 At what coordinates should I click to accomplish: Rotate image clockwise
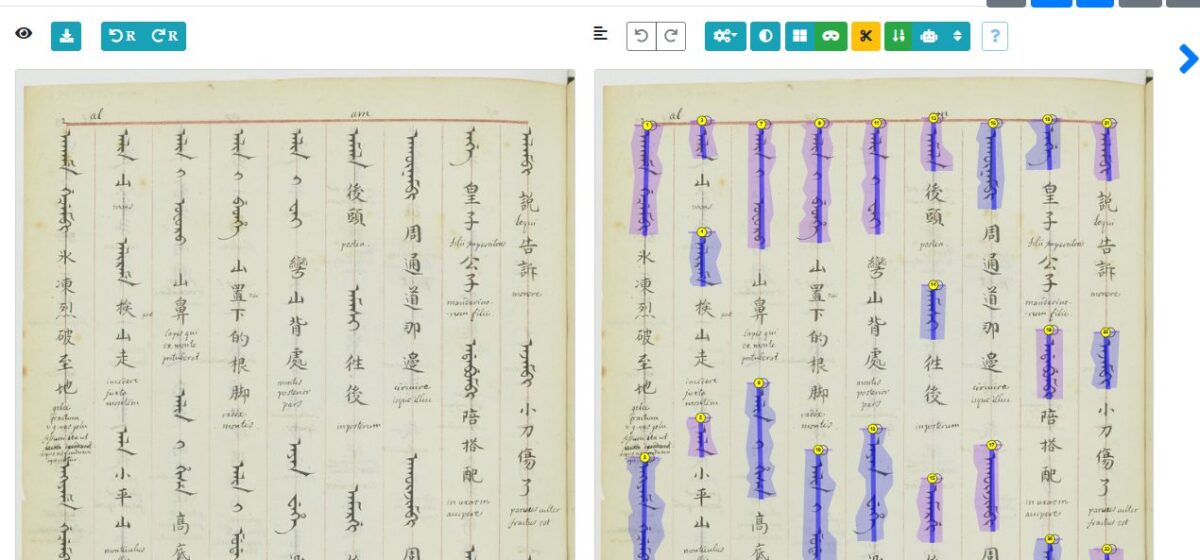tap(165, 36)
